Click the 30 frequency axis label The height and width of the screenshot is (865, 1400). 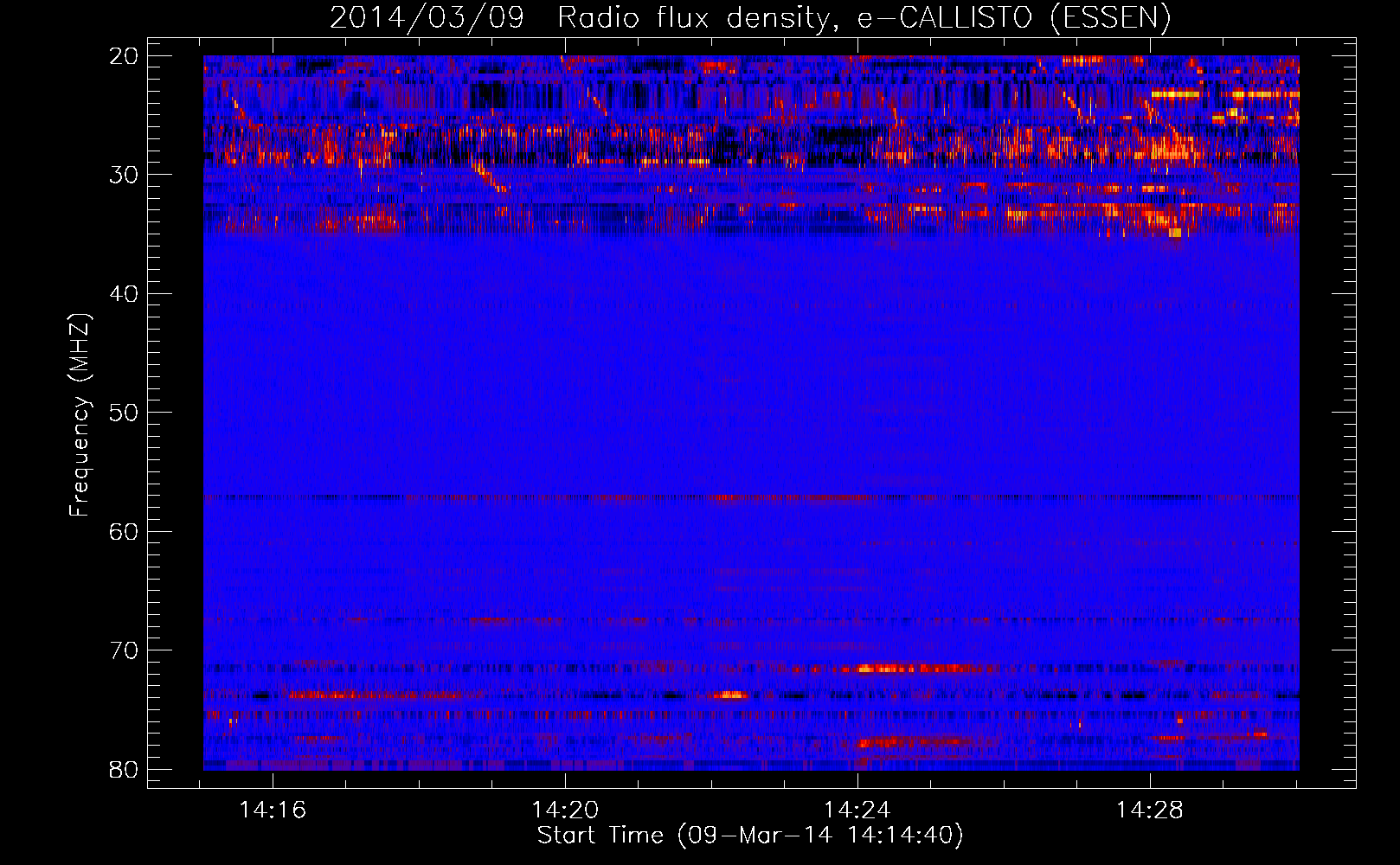124,175
